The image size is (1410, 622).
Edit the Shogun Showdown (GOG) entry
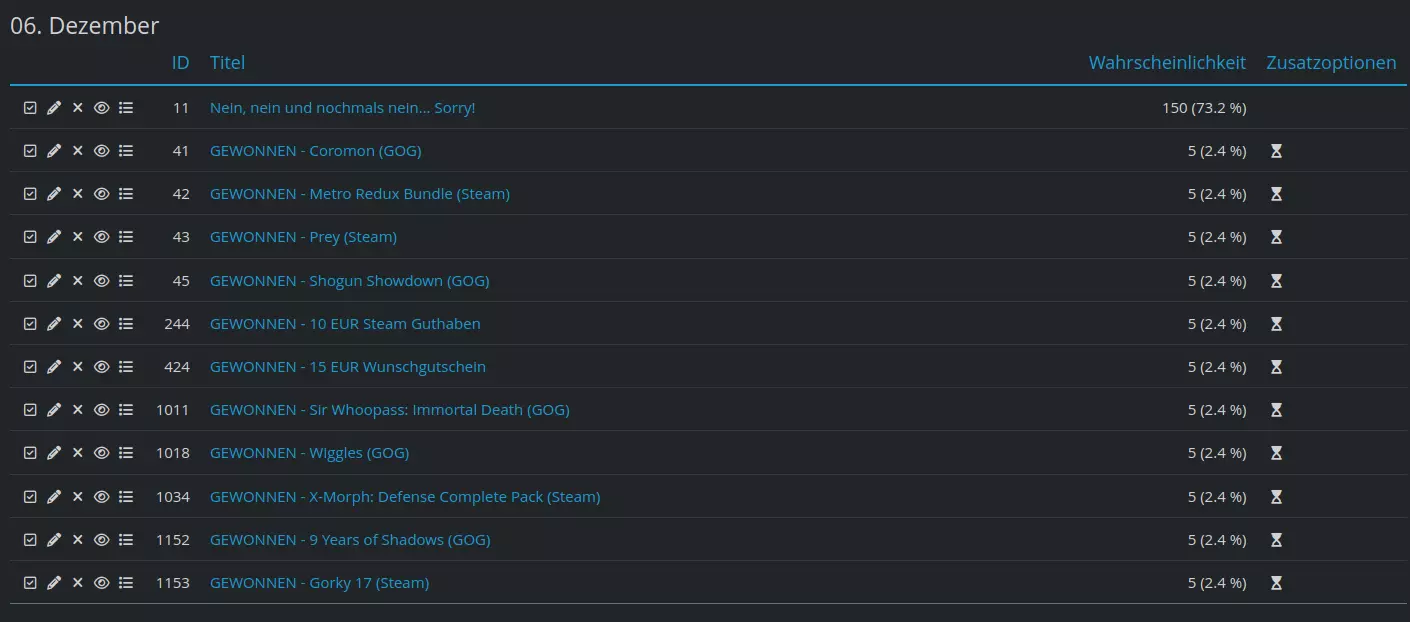tap(54, 281)
